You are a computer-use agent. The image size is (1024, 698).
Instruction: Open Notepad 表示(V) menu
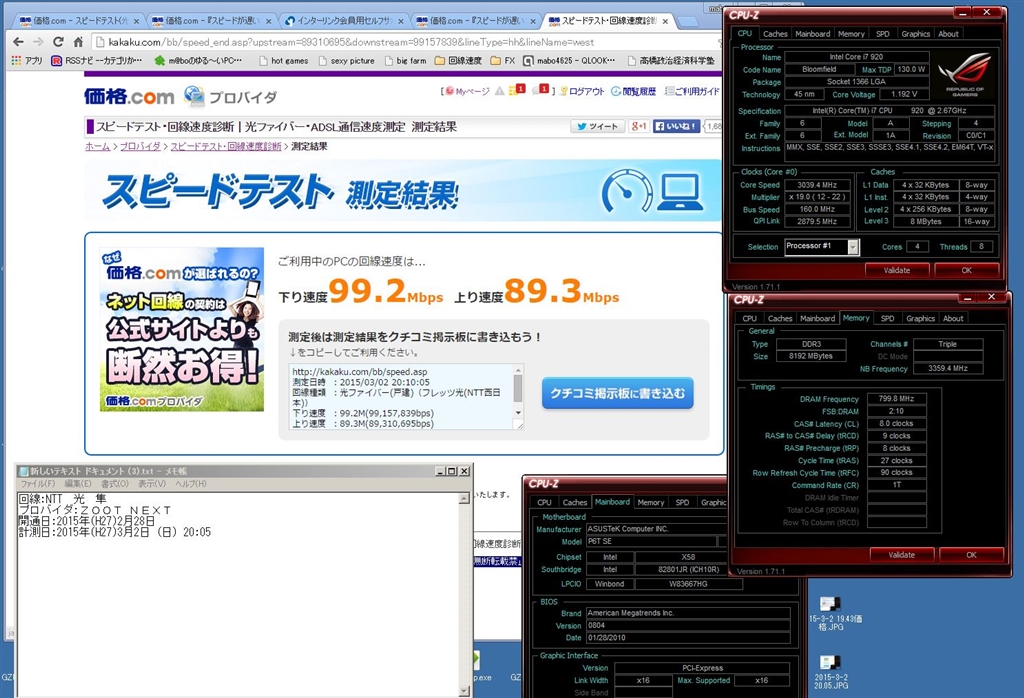pyautogui.click(x=152, y=484)
